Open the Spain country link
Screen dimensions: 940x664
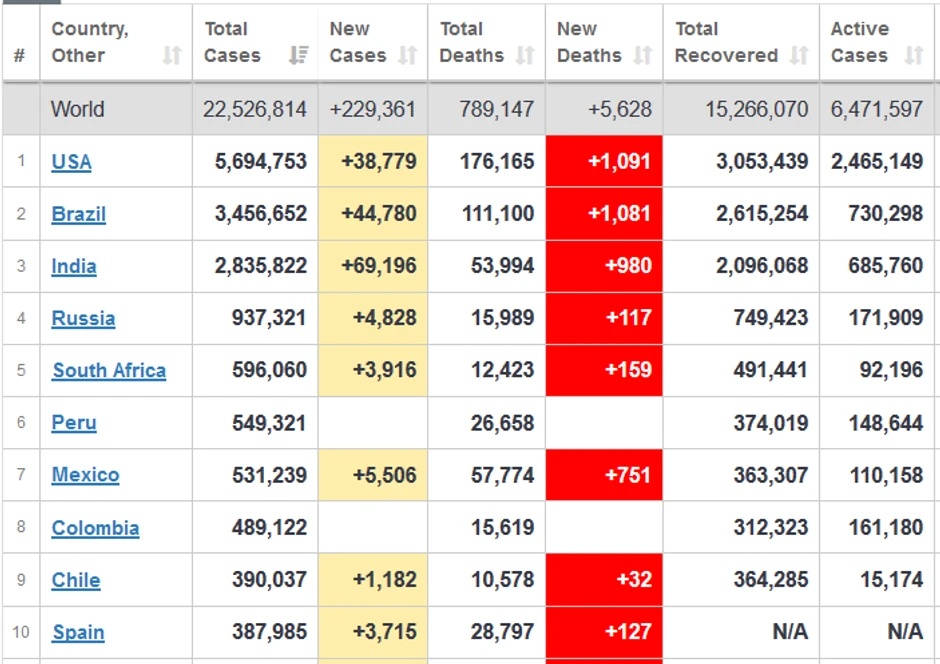(78, 632)
